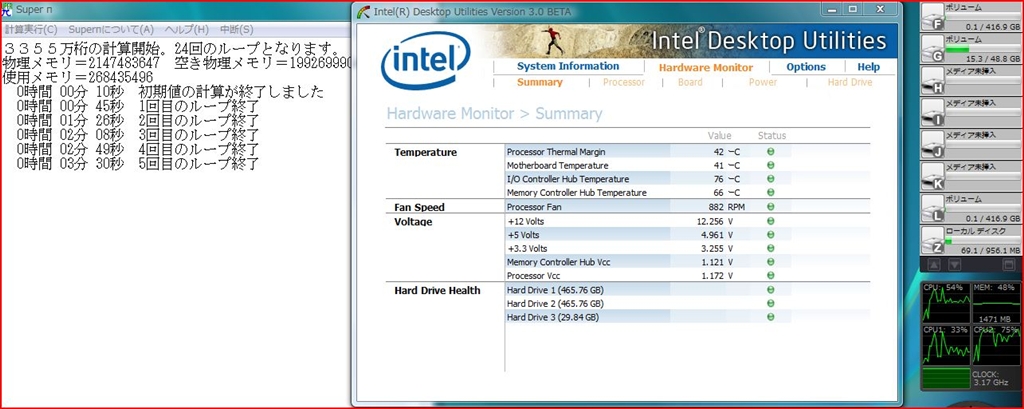Open drive F volume icon in gadget
1024x409 pixels.
(x=933, y=18)
